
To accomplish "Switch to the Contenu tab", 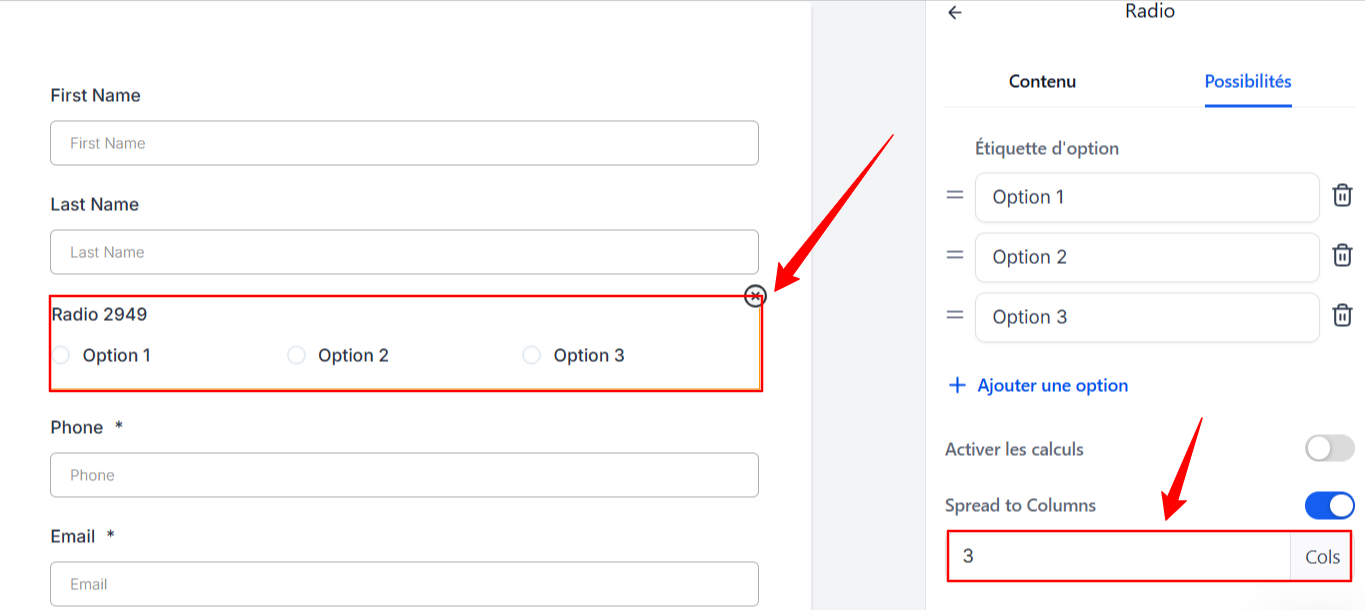I will (1042, 82).
